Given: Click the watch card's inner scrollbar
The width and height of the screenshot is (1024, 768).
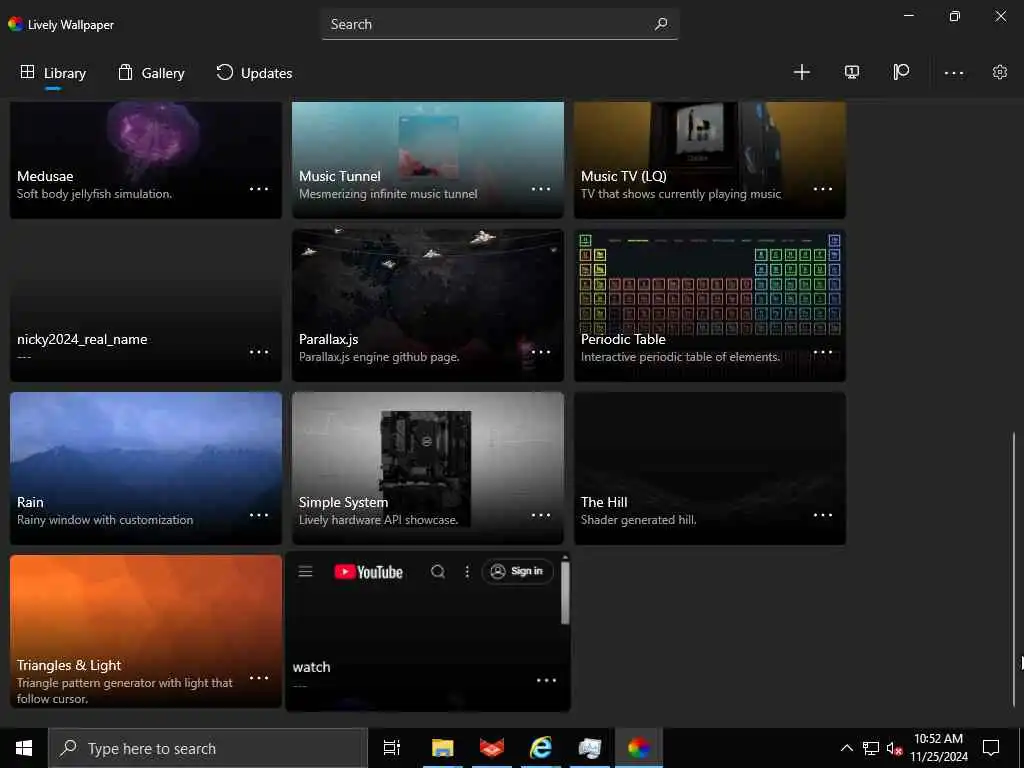Looking at the screenshot, I should 566,593.
